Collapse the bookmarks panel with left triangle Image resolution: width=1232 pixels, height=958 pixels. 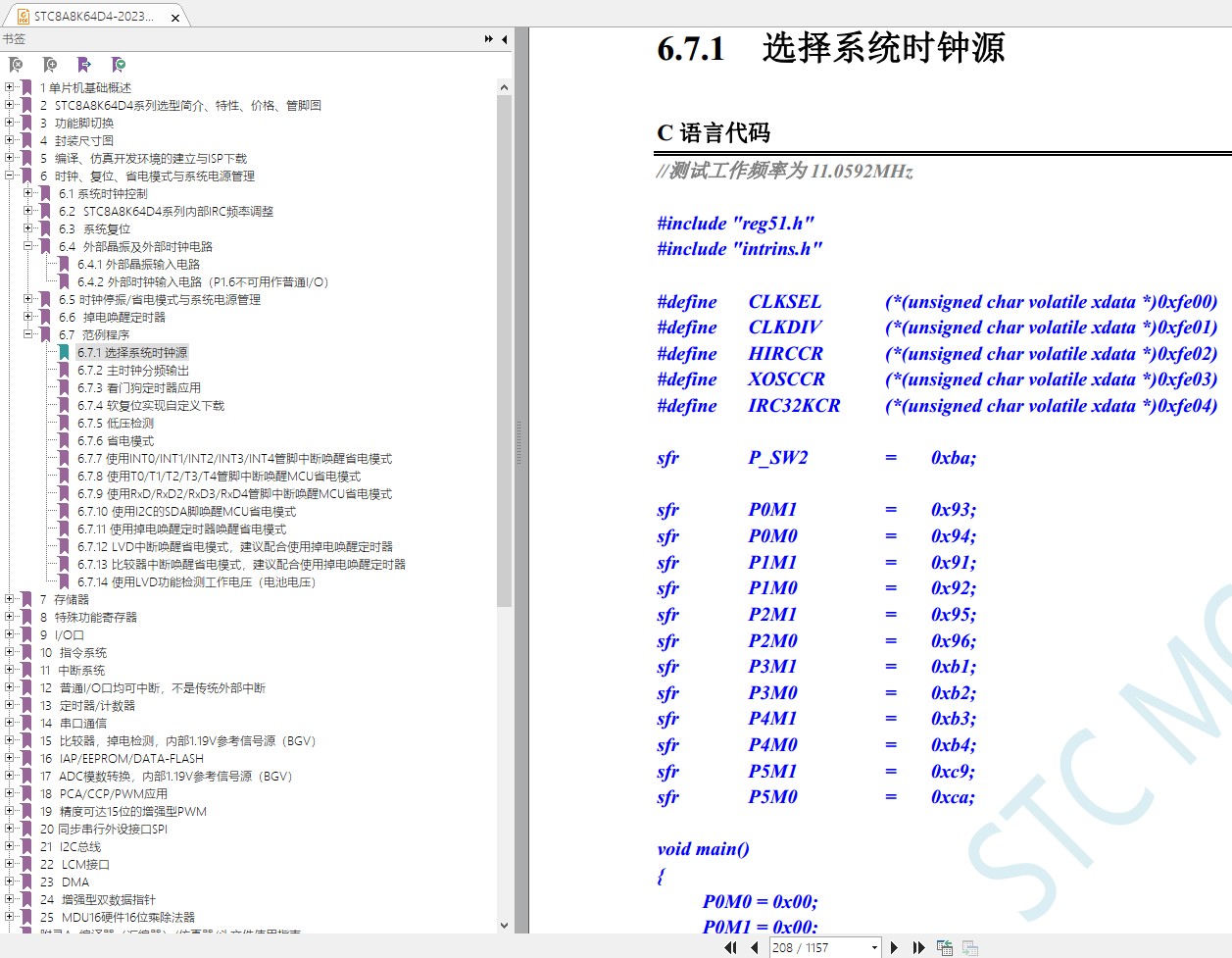[x=504, y=39]
